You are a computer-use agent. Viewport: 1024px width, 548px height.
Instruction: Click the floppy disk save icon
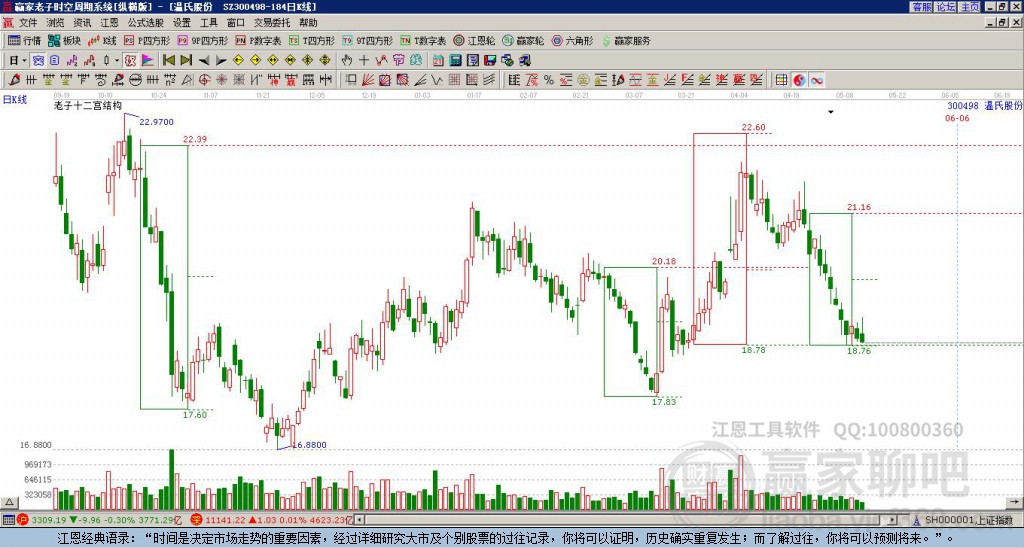pyautogui.click(x=490, y=61)
